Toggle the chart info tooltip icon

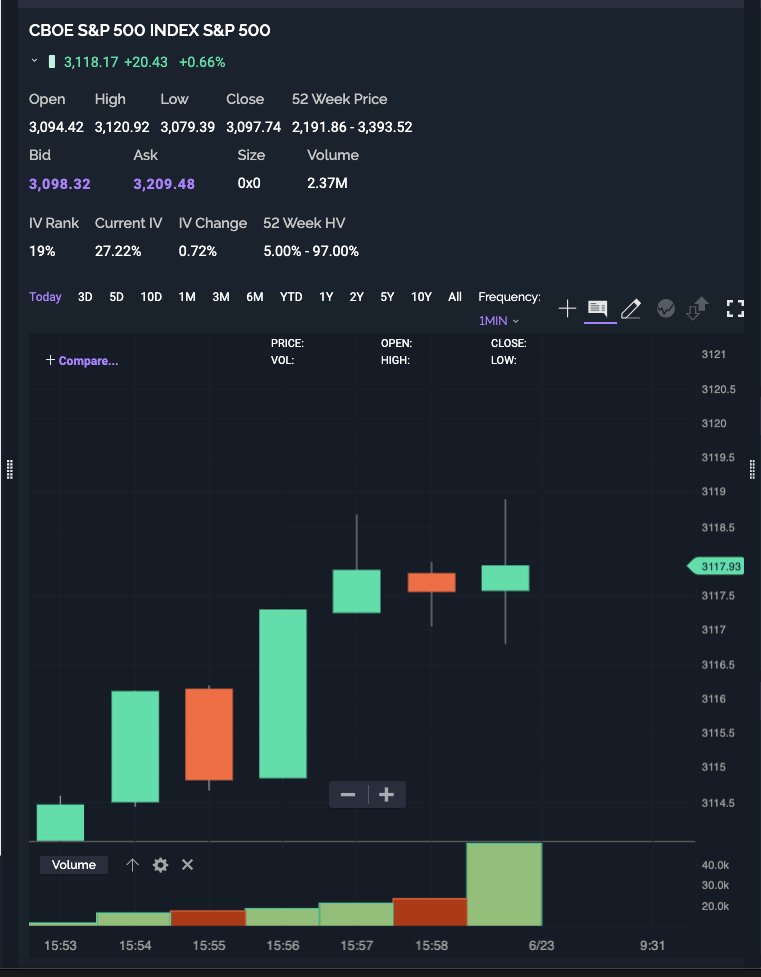click(x=598, y=308)
